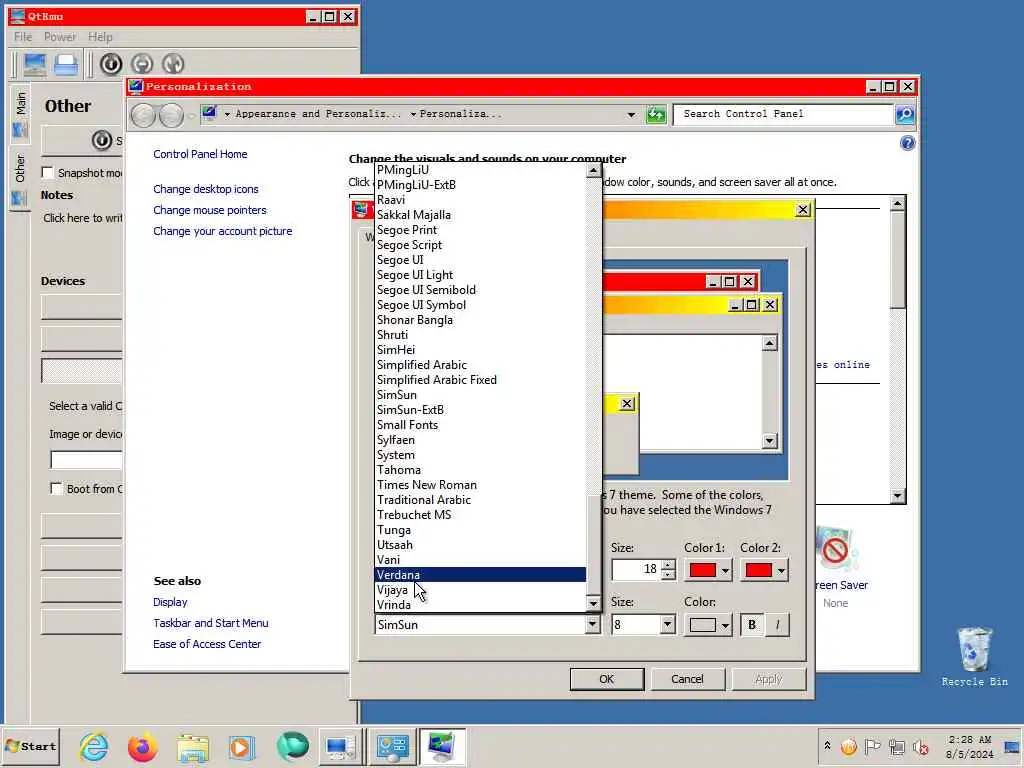Open the font size 8 dropdown
The height and width of the screenshot is (768, 1024).
(667, 624)
